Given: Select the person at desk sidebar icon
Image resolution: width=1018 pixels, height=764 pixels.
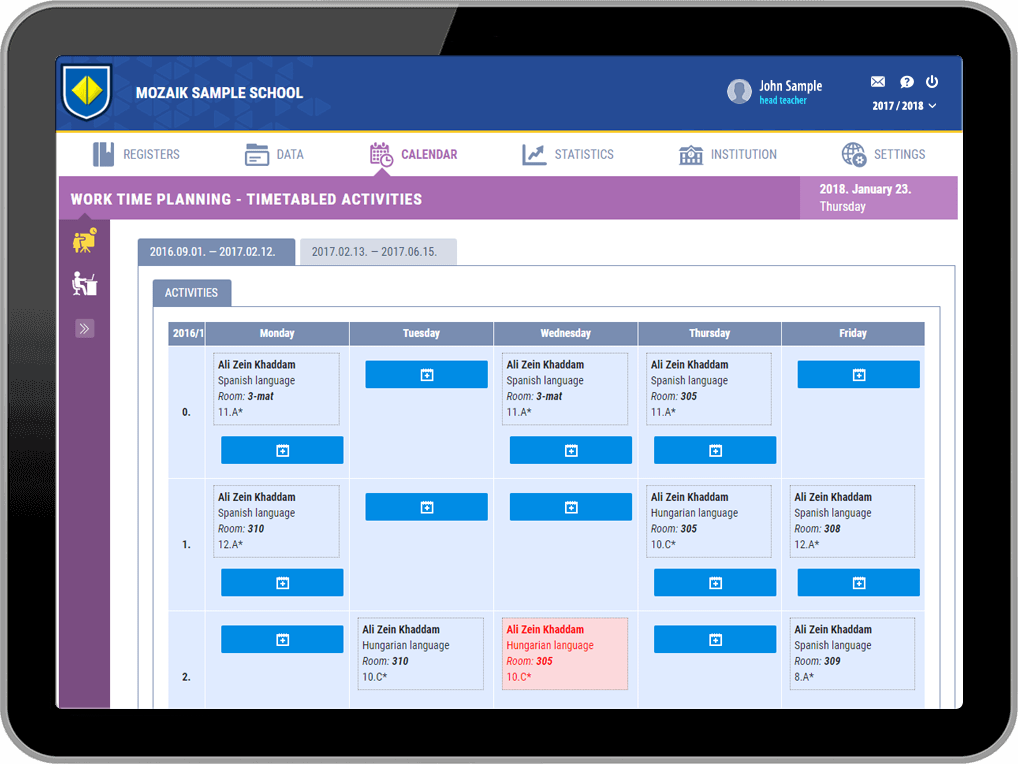Looking at the screenshot, I should point(85,284).
